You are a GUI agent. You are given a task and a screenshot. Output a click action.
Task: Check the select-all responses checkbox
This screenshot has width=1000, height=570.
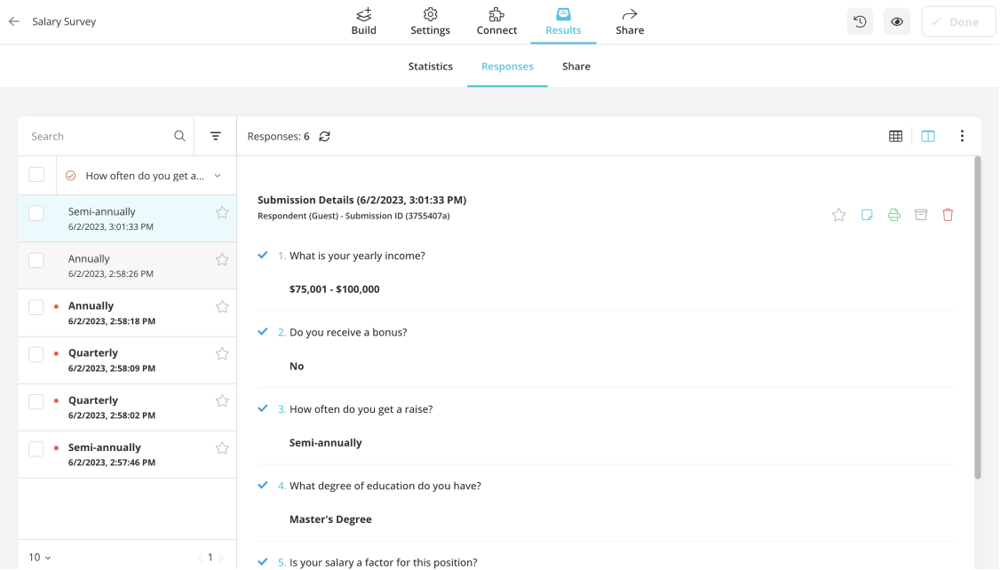tap(37, 175)
